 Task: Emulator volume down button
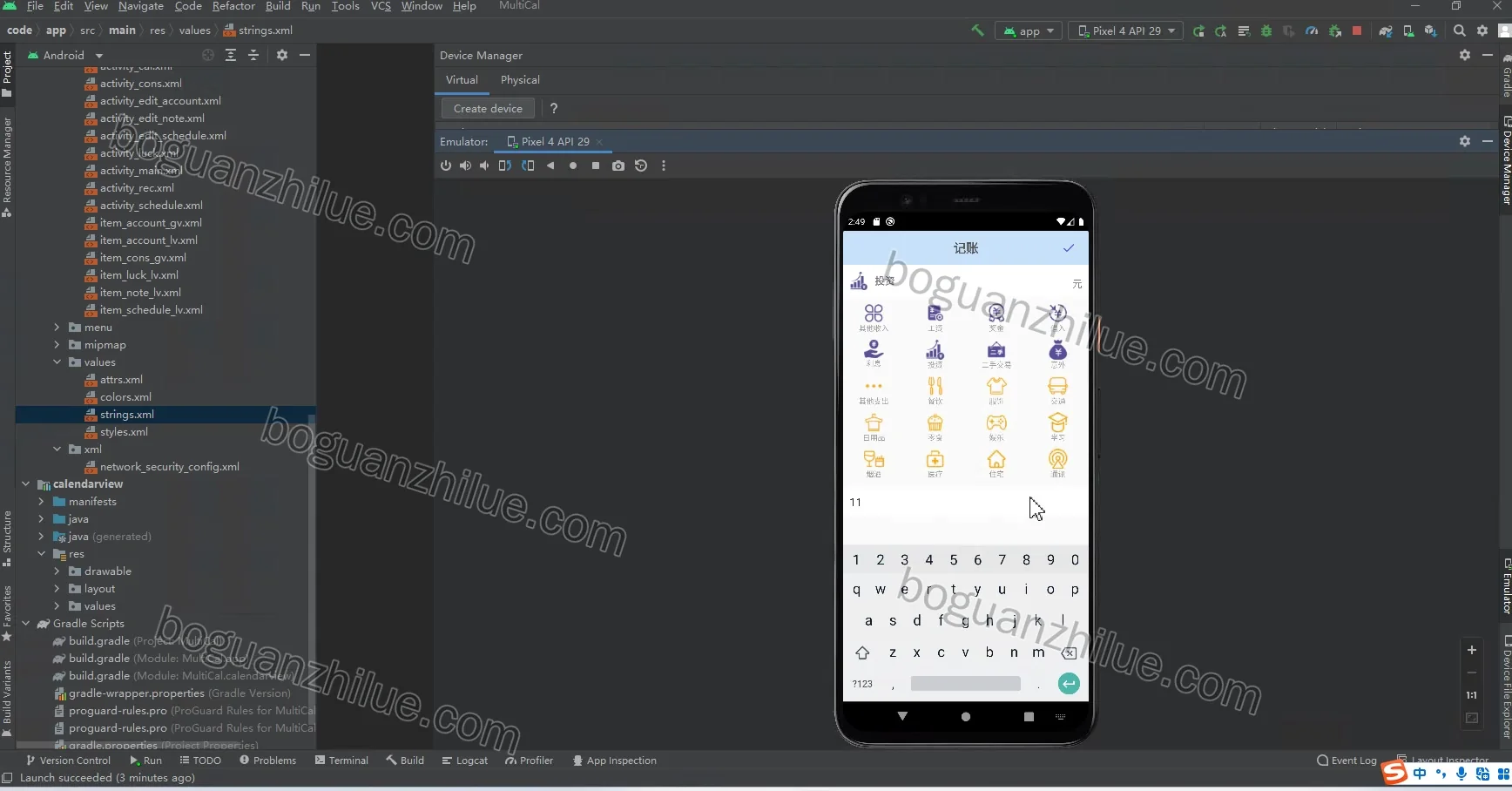[x=484, y=166]
